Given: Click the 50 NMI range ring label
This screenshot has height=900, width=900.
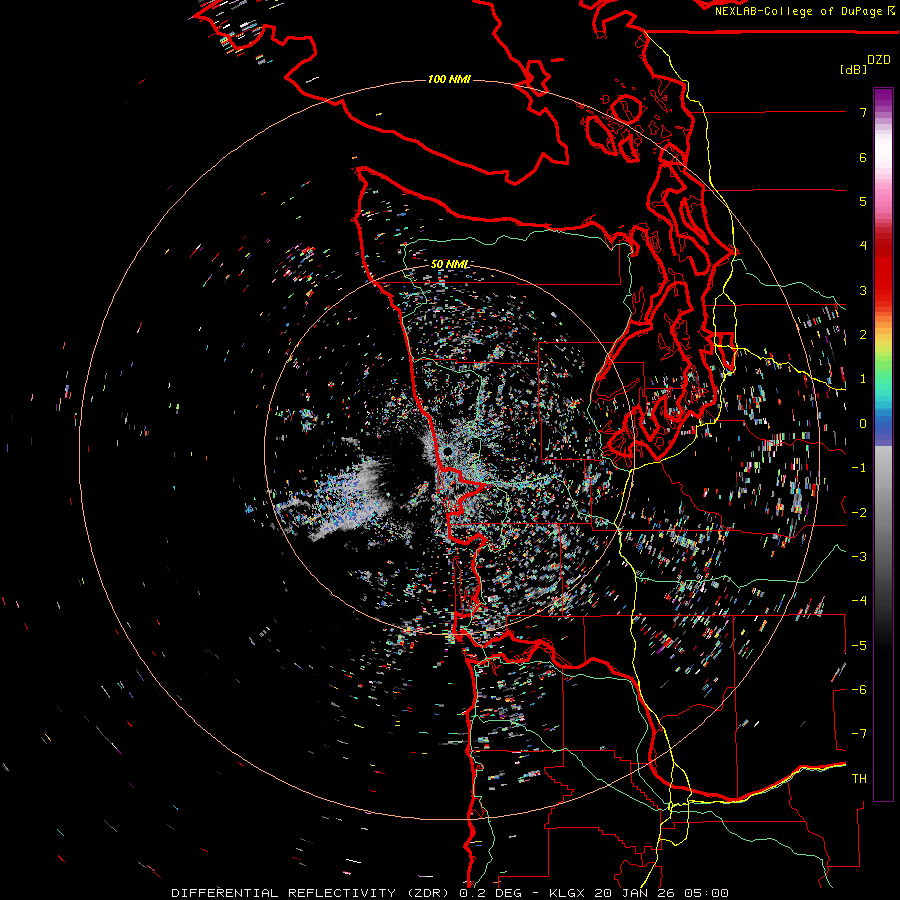Looking at the screenshot, I should pos(449,264).
